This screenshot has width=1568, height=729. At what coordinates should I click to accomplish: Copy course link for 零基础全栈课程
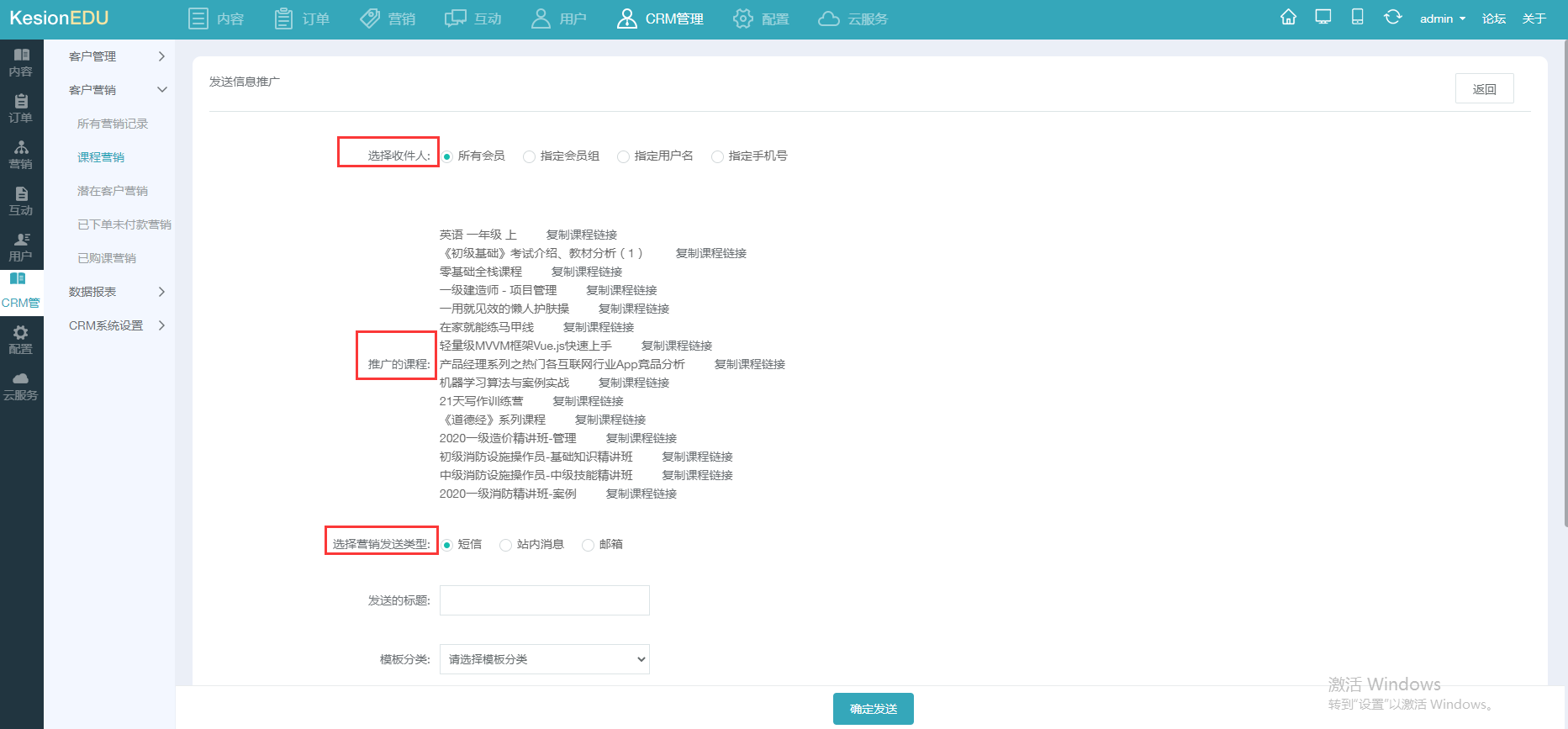[x=587, y=272]
